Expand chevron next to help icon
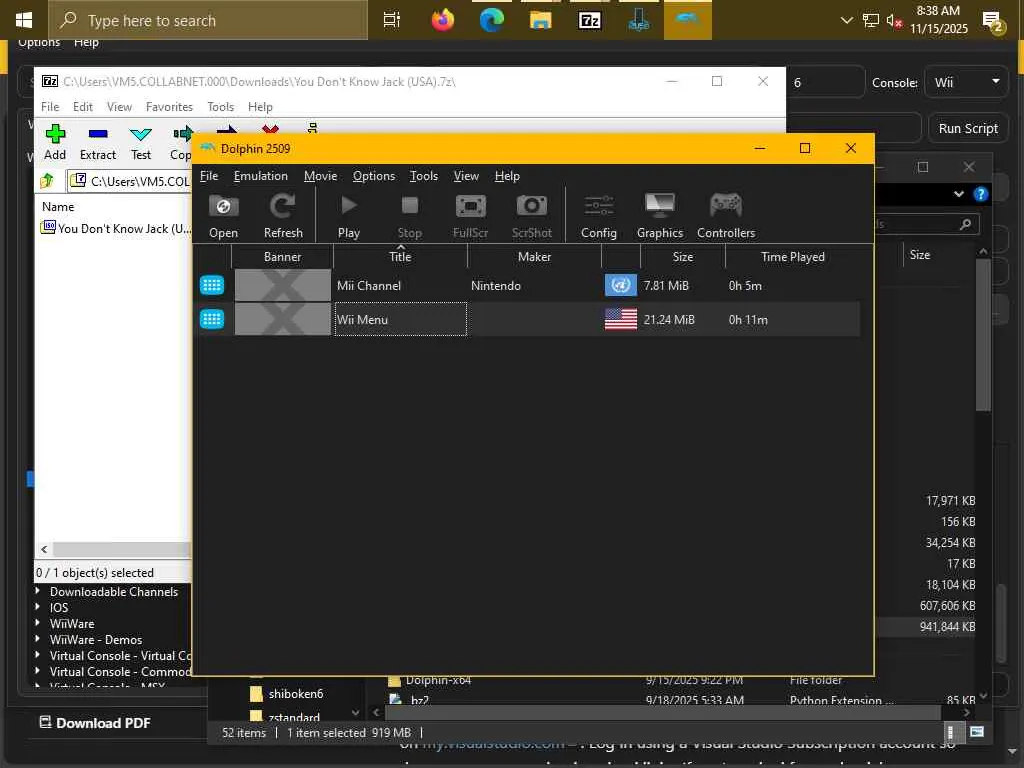 point(958,194)
